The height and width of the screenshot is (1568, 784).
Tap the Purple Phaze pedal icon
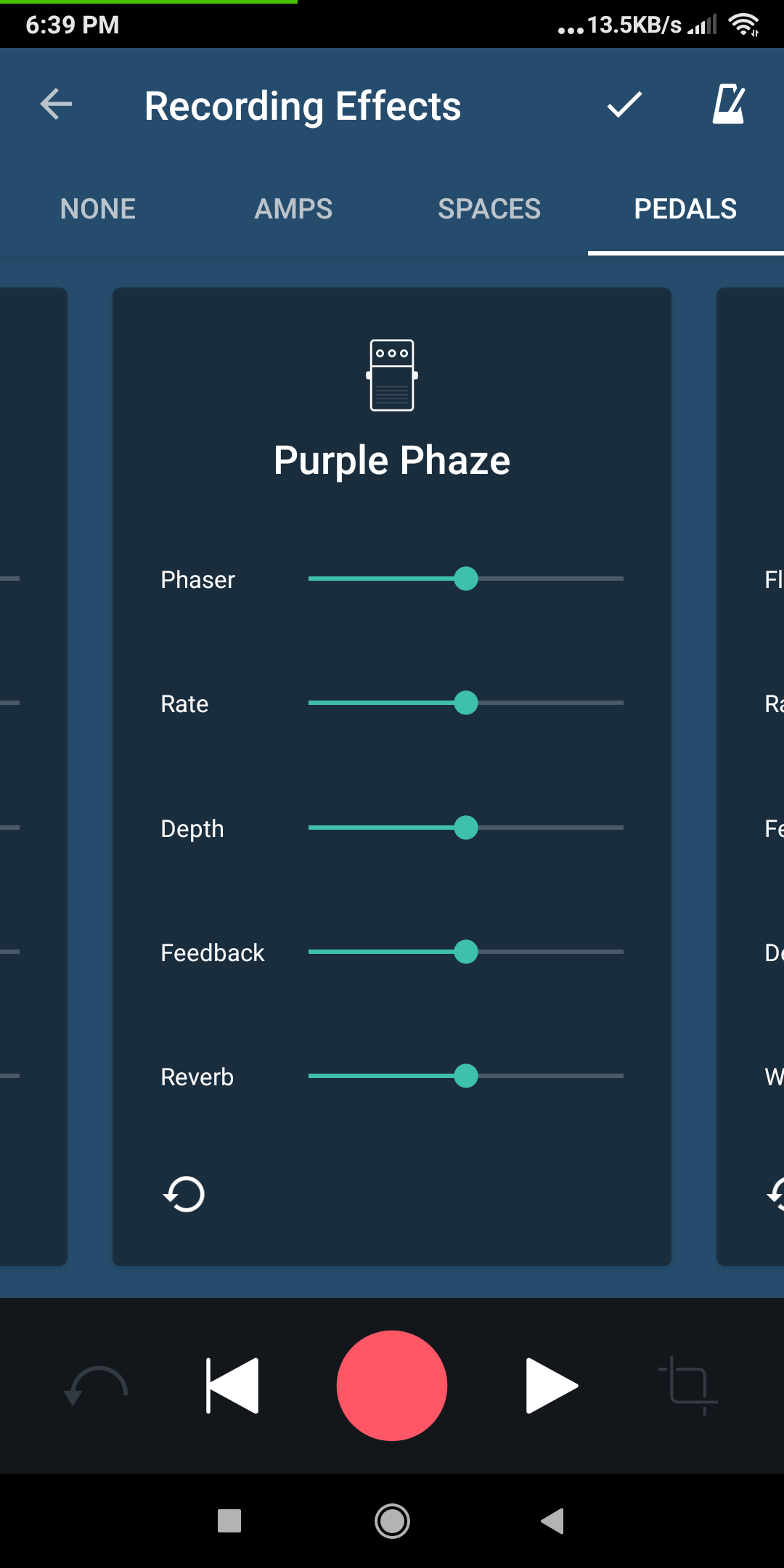[x=392, y=375]
